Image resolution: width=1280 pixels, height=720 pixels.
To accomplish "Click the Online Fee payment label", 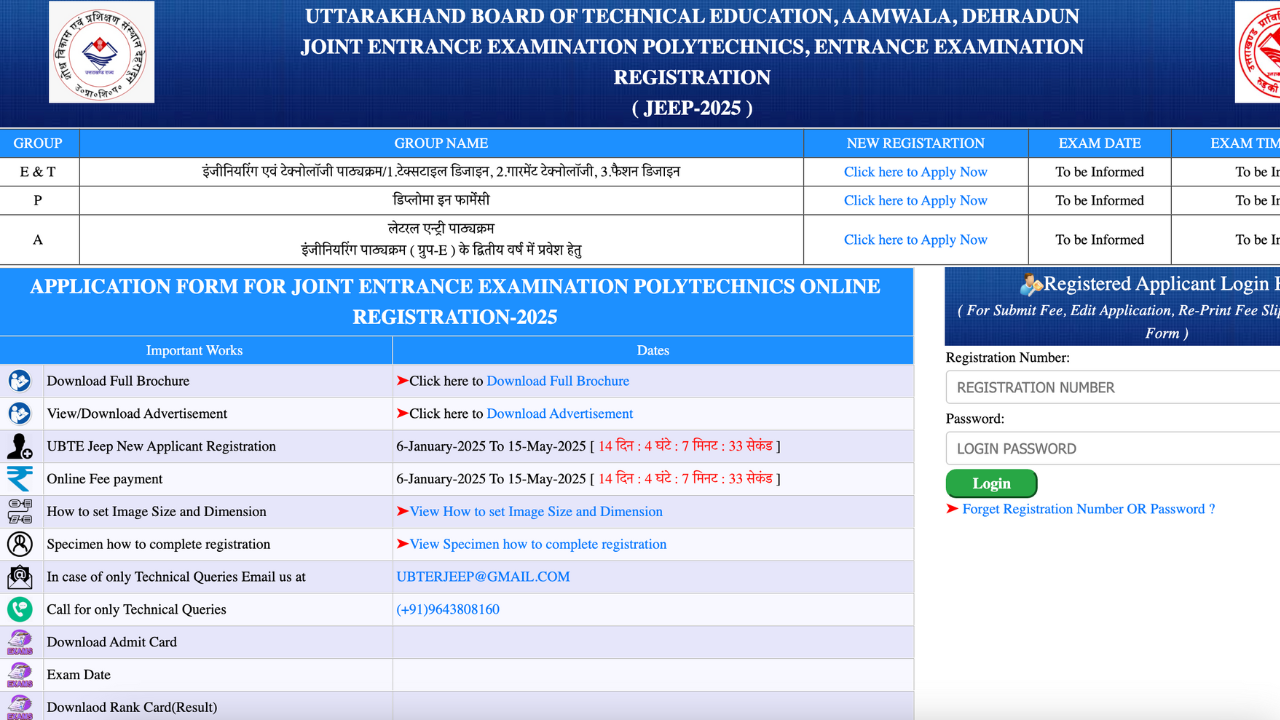I will [x=105, y=479].
